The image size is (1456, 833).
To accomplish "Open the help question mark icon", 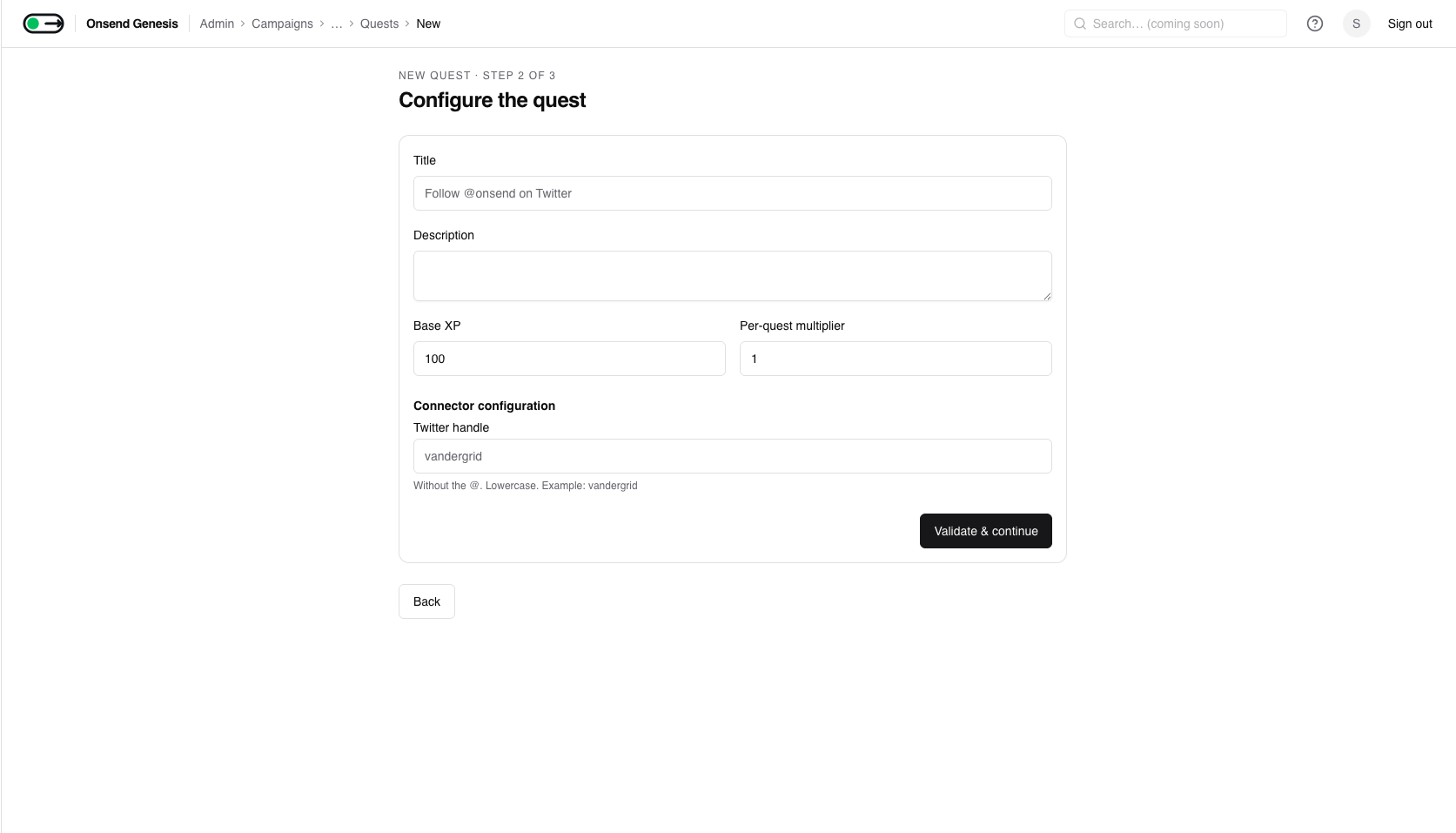I will (1315, 24).
